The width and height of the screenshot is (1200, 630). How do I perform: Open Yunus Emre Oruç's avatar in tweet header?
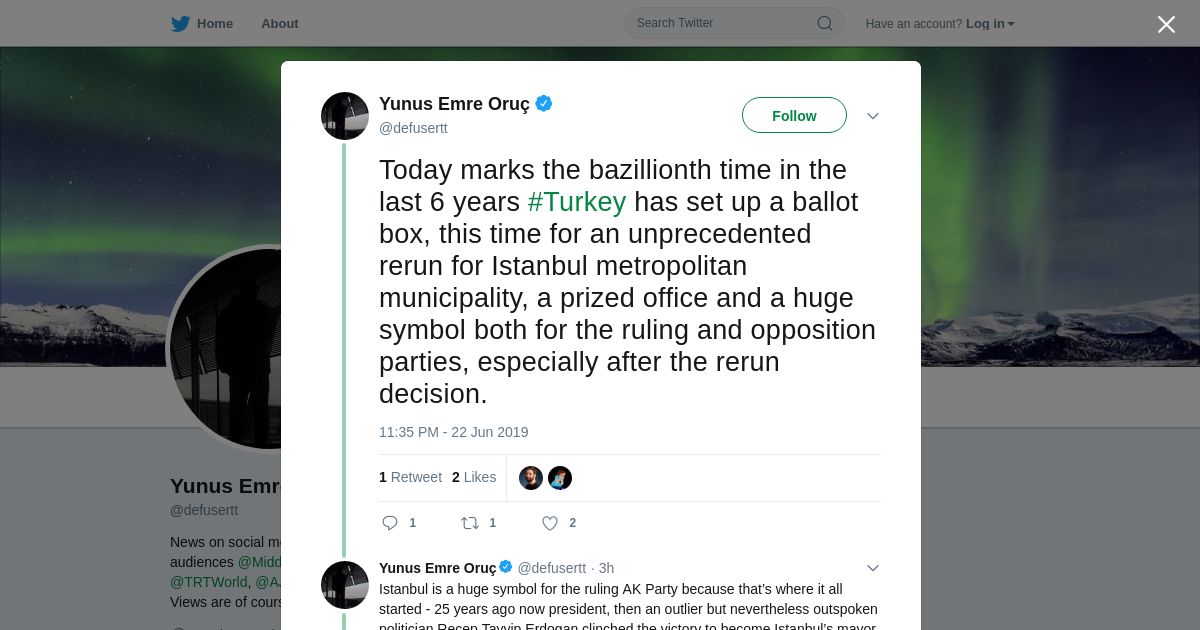[x=345, y=116]
